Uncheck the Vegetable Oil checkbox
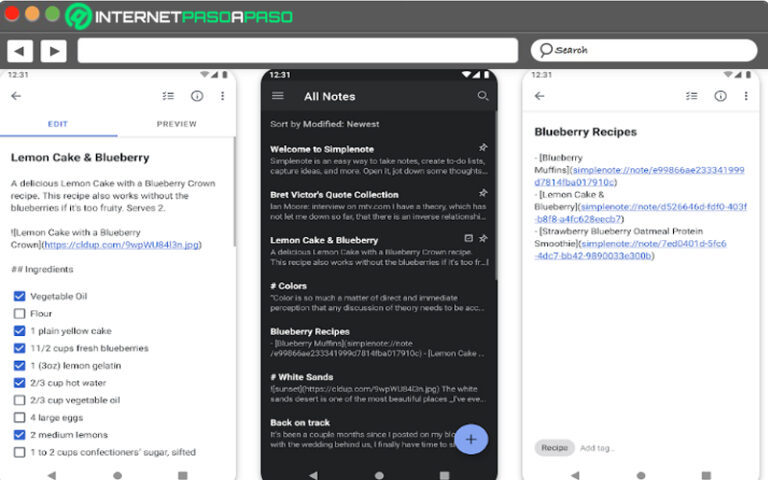Viewport: 768px width, 480px height. 20,296
